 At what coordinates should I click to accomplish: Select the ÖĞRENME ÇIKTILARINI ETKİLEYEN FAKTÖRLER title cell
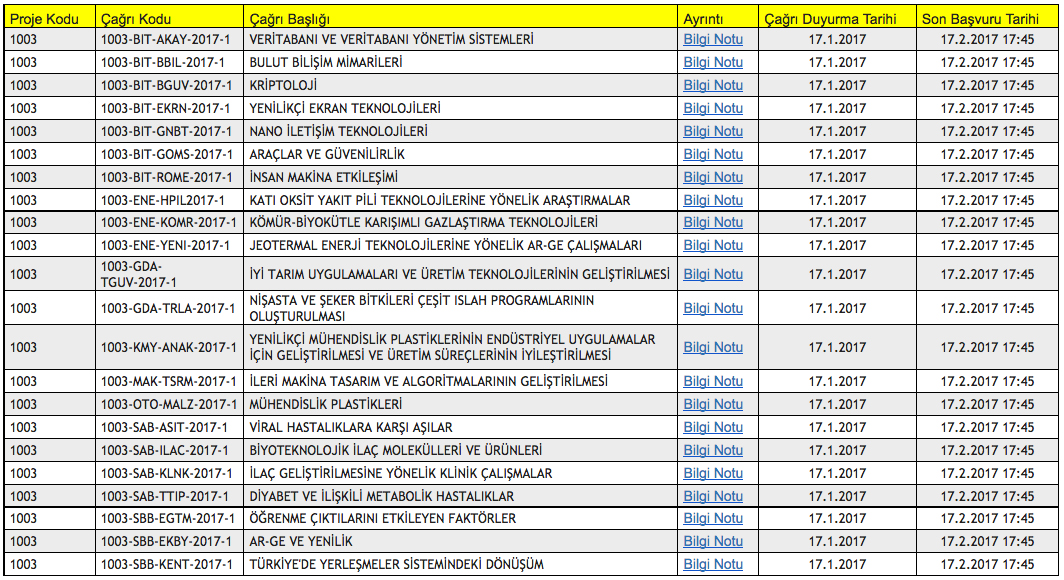coord(383,518)
